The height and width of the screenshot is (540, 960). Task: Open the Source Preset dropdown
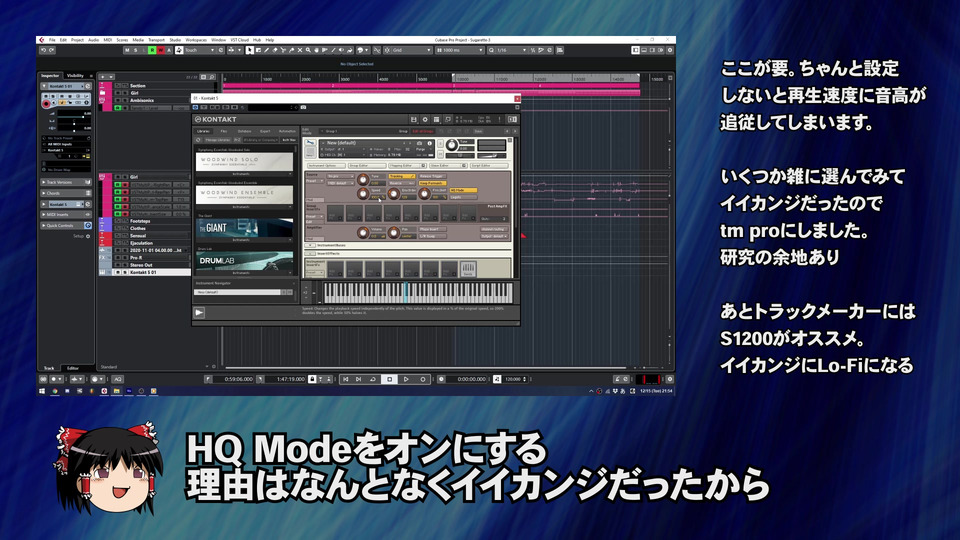click(x=315, y=181)
